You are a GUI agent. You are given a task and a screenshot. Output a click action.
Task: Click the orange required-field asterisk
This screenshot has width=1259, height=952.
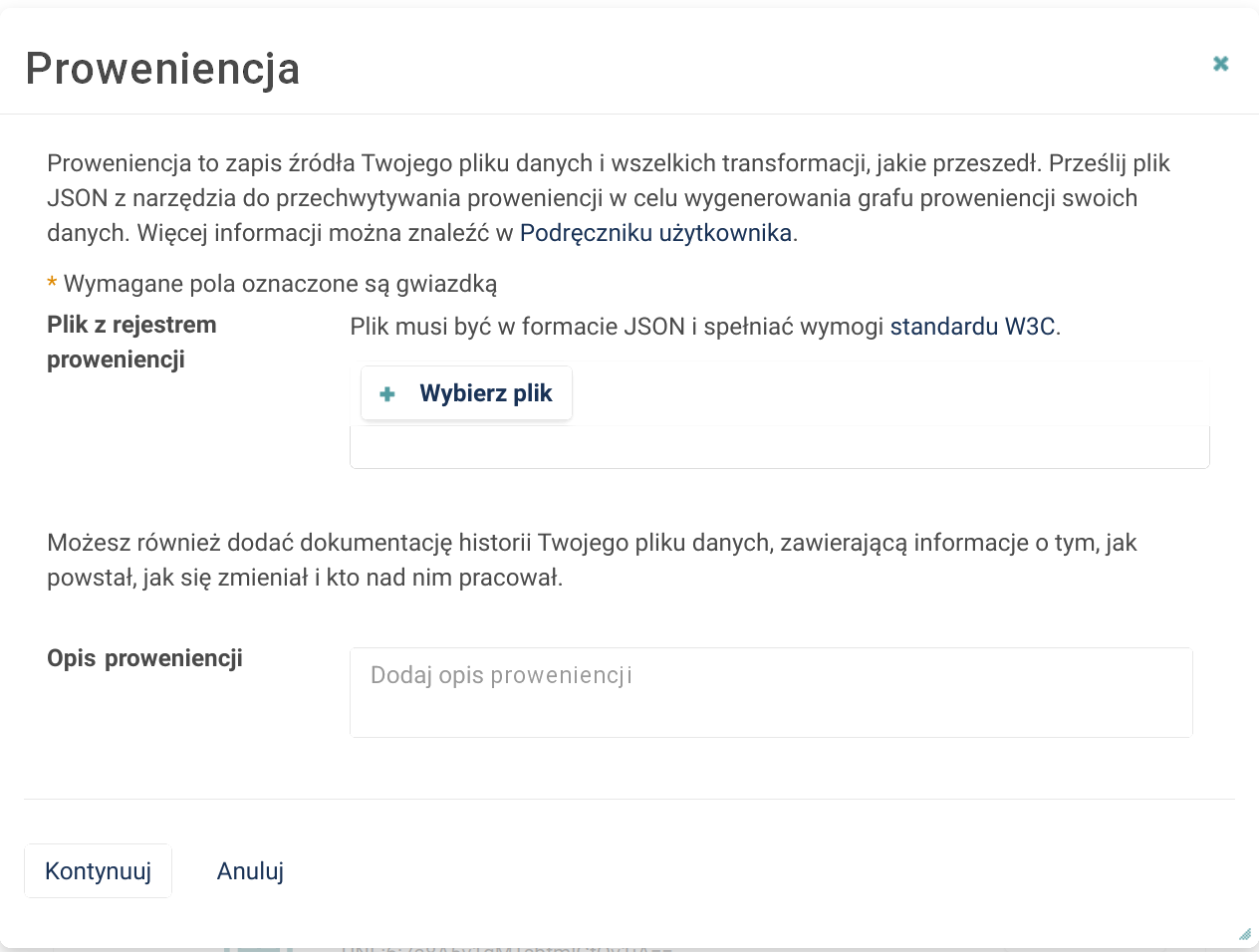(52, 284)
